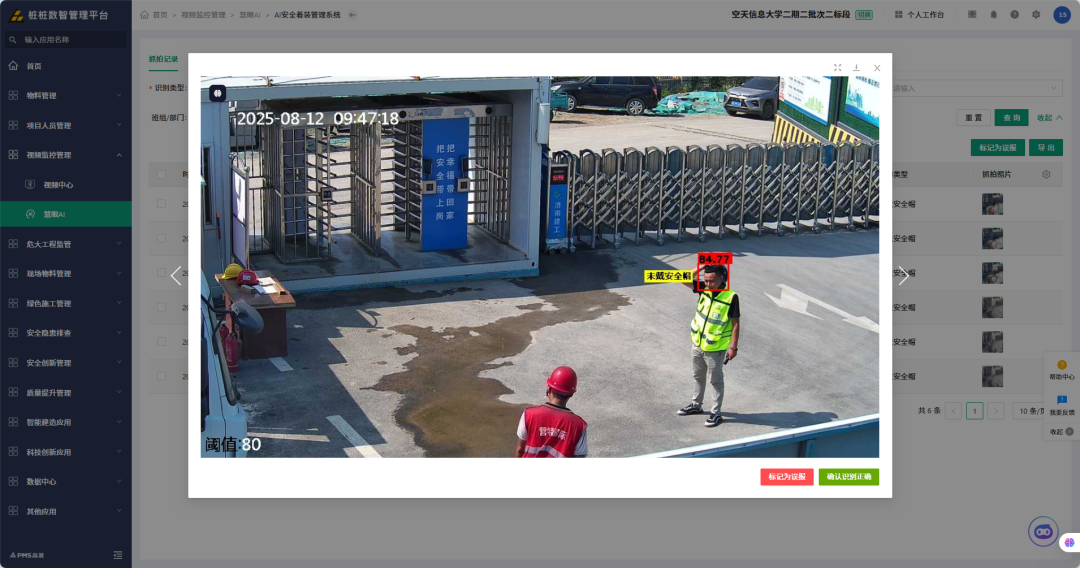
Task: Toggle the select-all checkbox in table header
Action: [x=161, y=175]
